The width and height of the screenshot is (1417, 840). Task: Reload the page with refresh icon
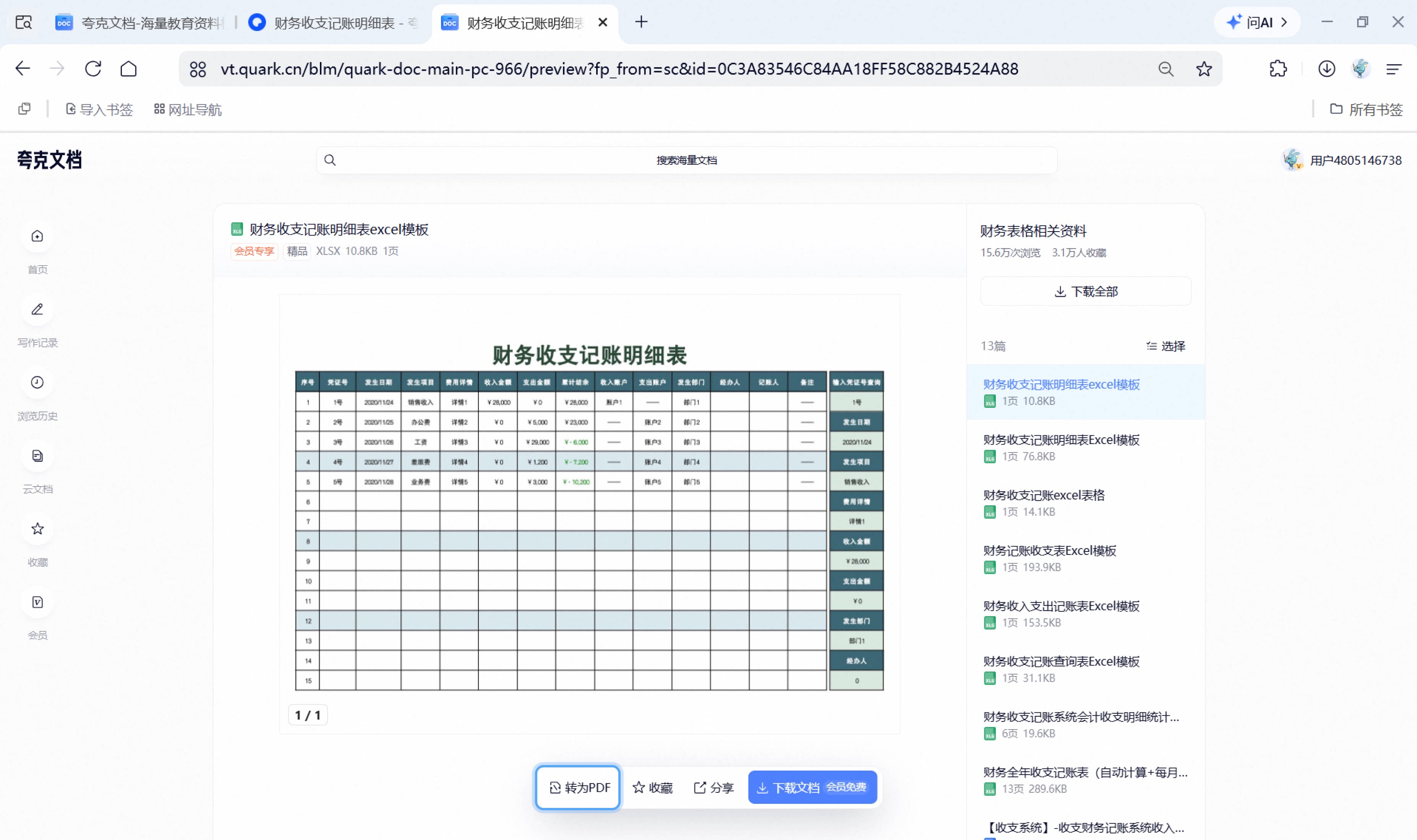(93, 69)
